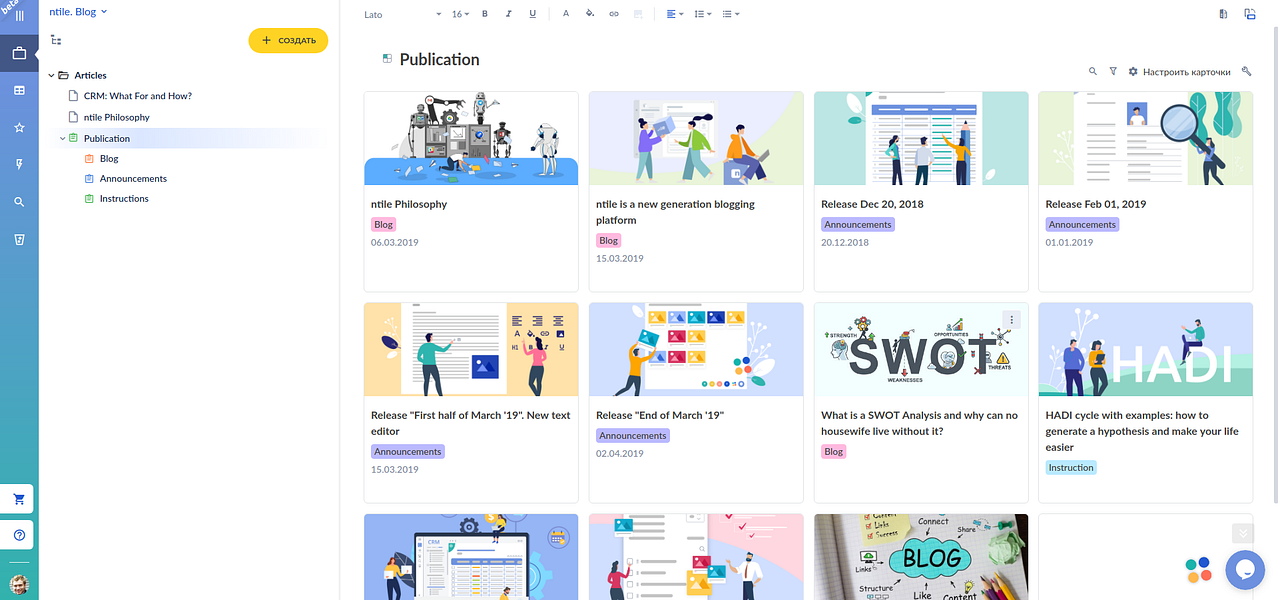Click the rightmost icon at toolbar end

click(1250, 14)
